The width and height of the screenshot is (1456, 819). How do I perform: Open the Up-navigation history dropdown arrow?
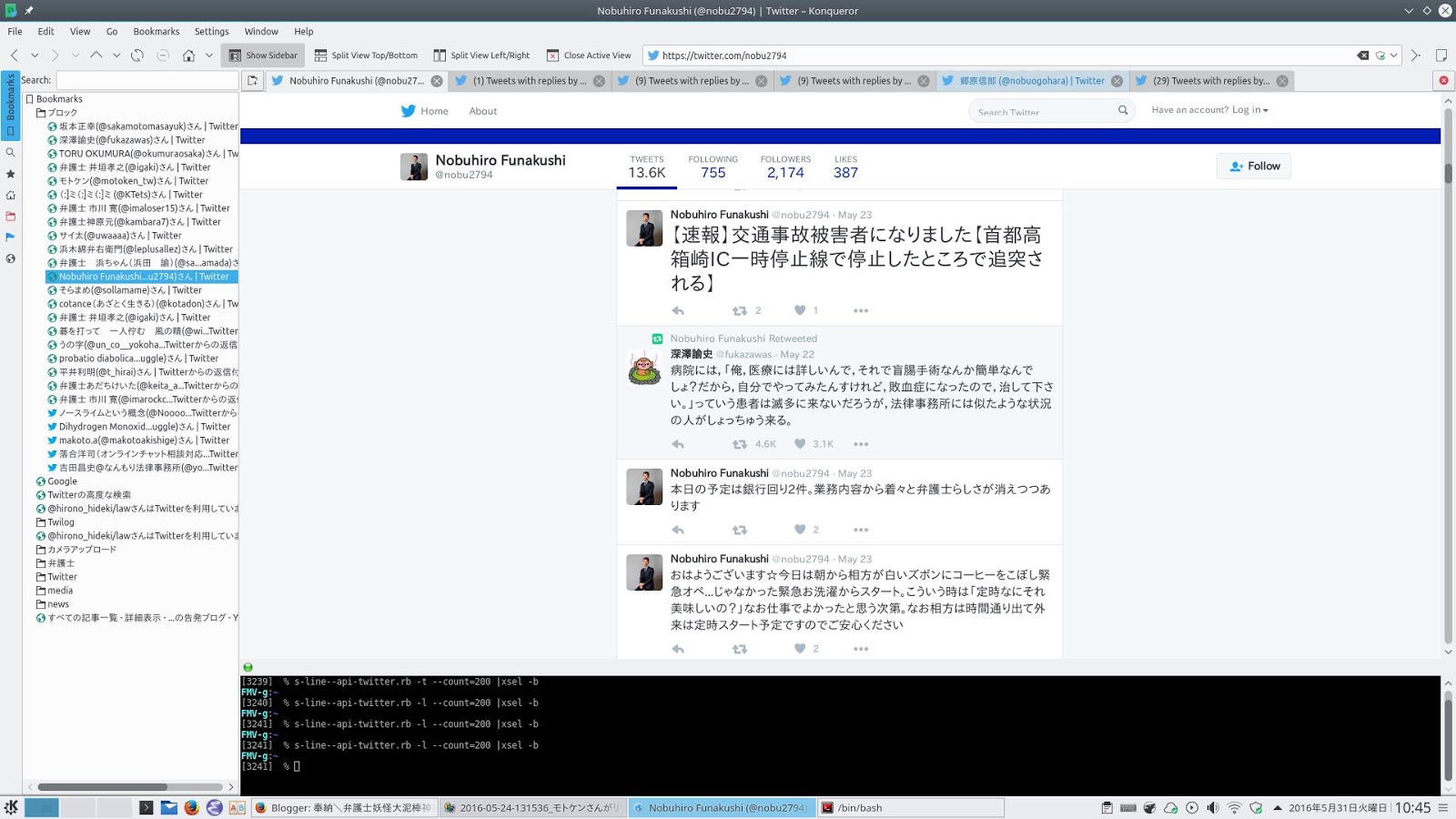[x=116, y=56]
